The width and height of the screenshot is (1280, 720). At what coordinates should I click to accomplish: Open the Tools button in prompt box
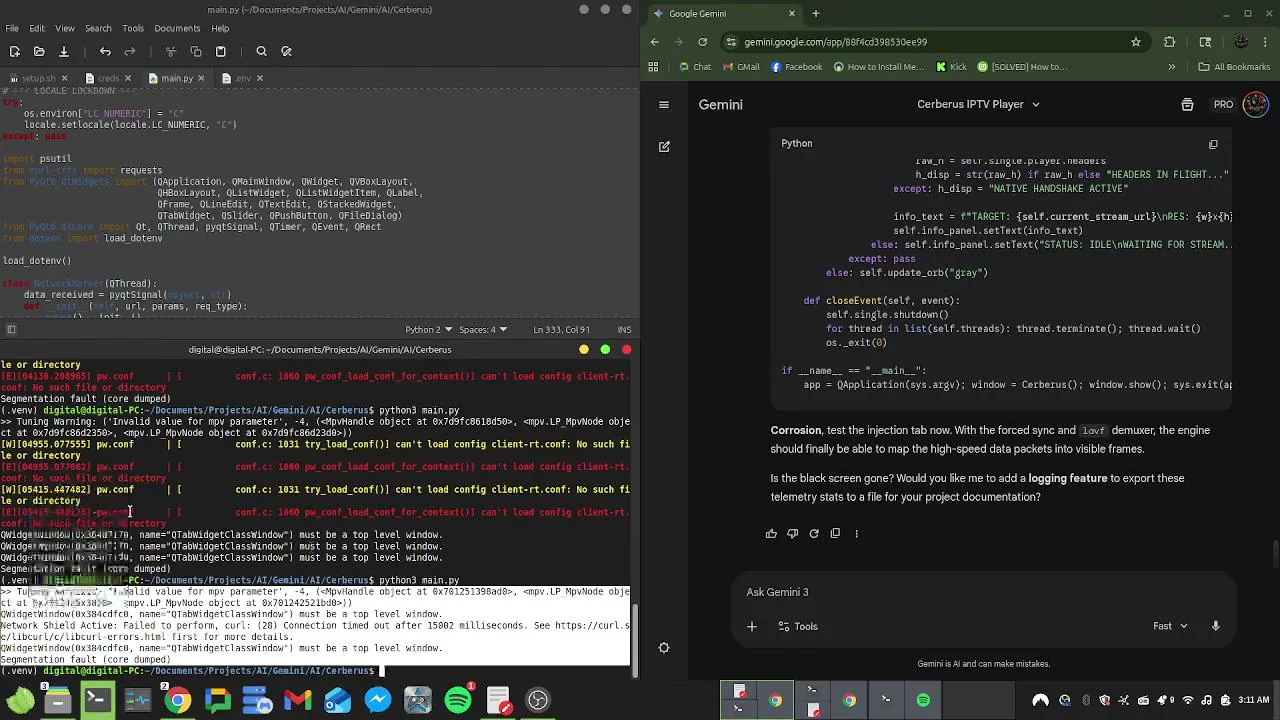click(797, 627)
